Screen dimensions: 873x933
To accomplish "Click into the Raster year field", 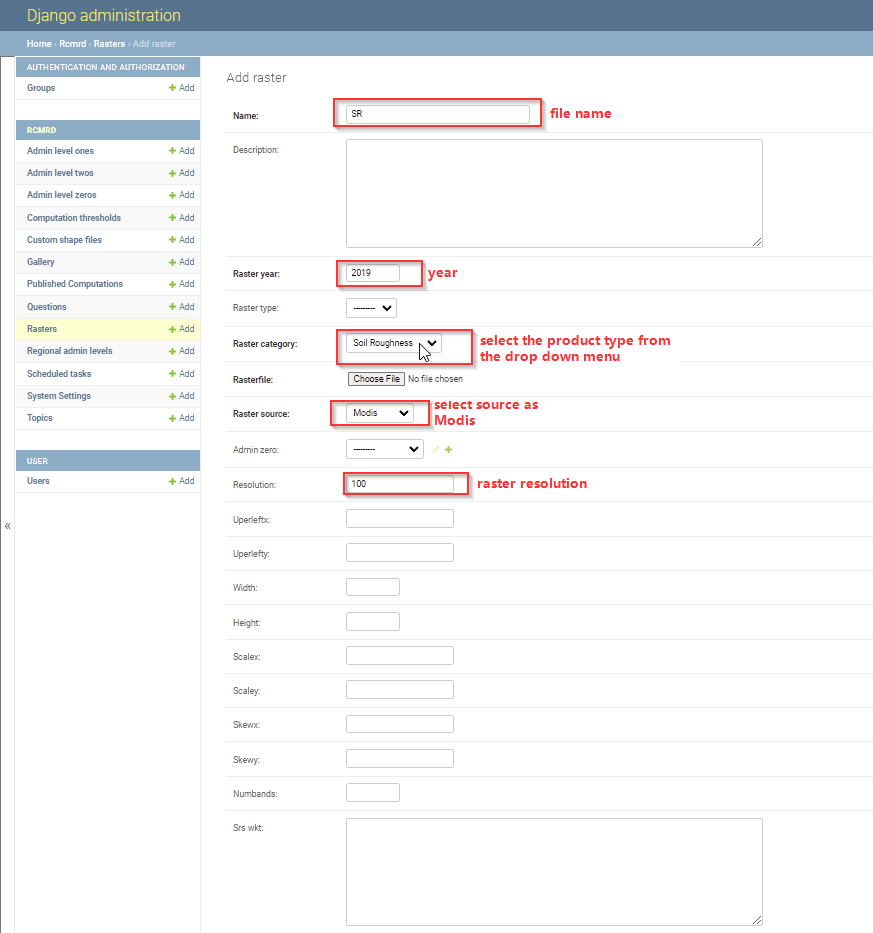I will click(373, 273).
